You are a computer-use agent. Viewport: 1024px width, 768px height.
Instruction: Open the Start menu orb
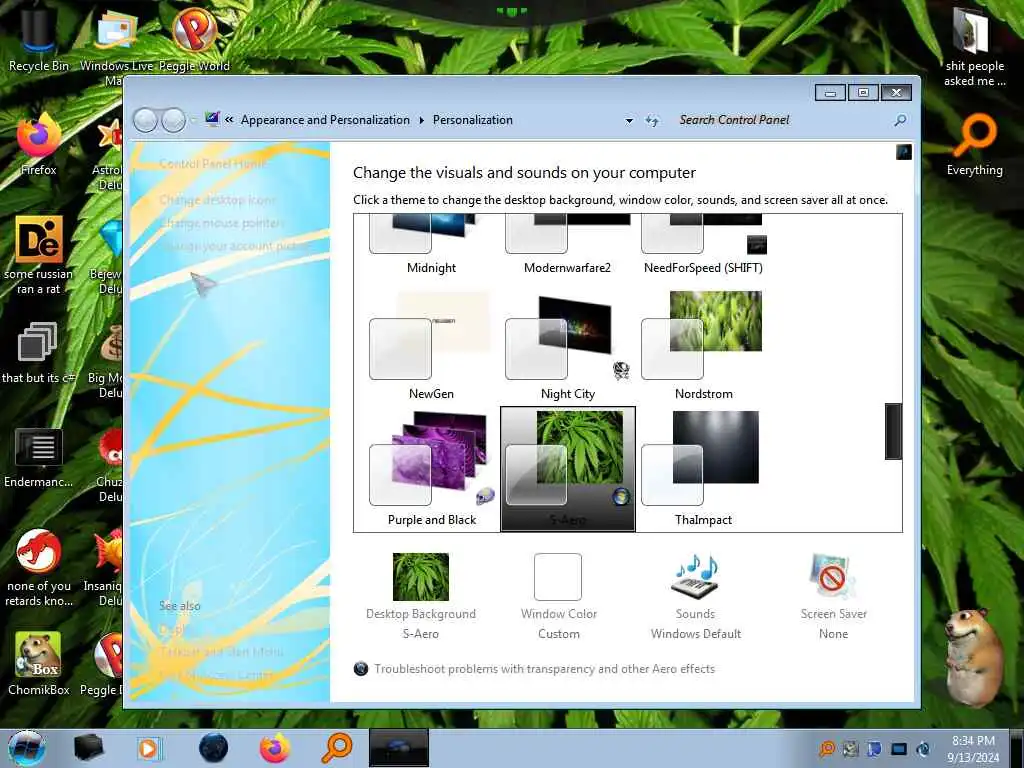26,748
